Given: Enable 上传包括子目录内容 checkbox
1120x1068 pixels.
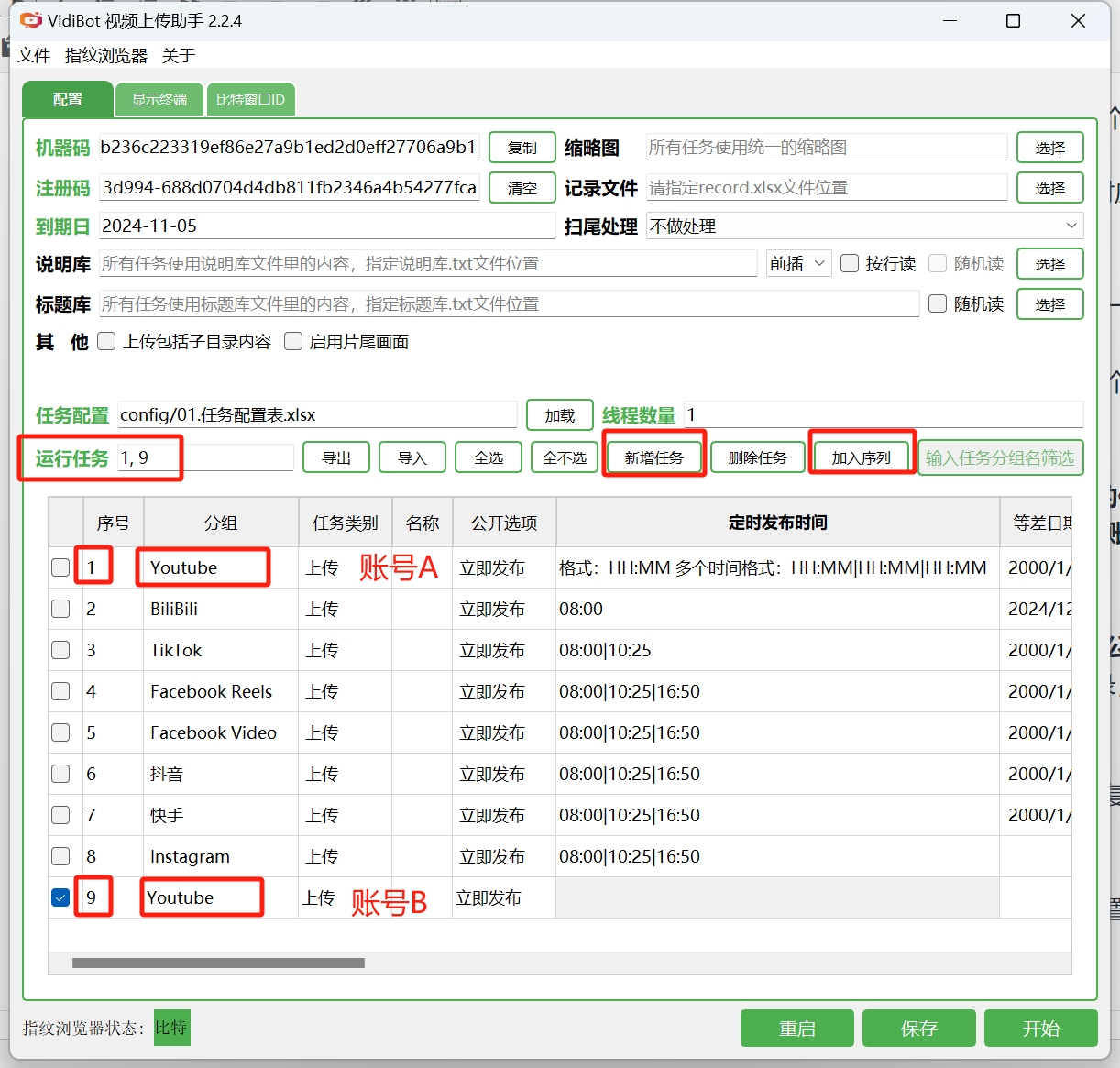Looking at the screenshot, I should click(107, 341).
